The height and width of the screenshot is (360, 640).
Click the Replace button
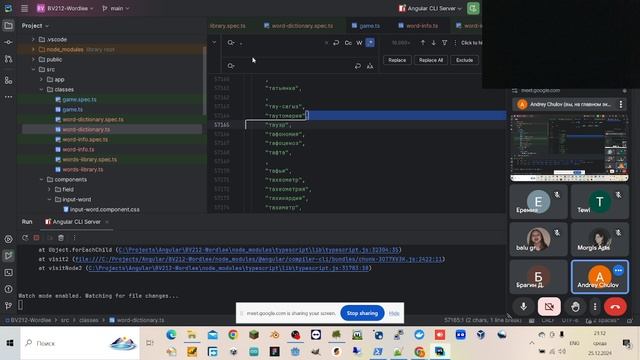[x=397, y=60]
